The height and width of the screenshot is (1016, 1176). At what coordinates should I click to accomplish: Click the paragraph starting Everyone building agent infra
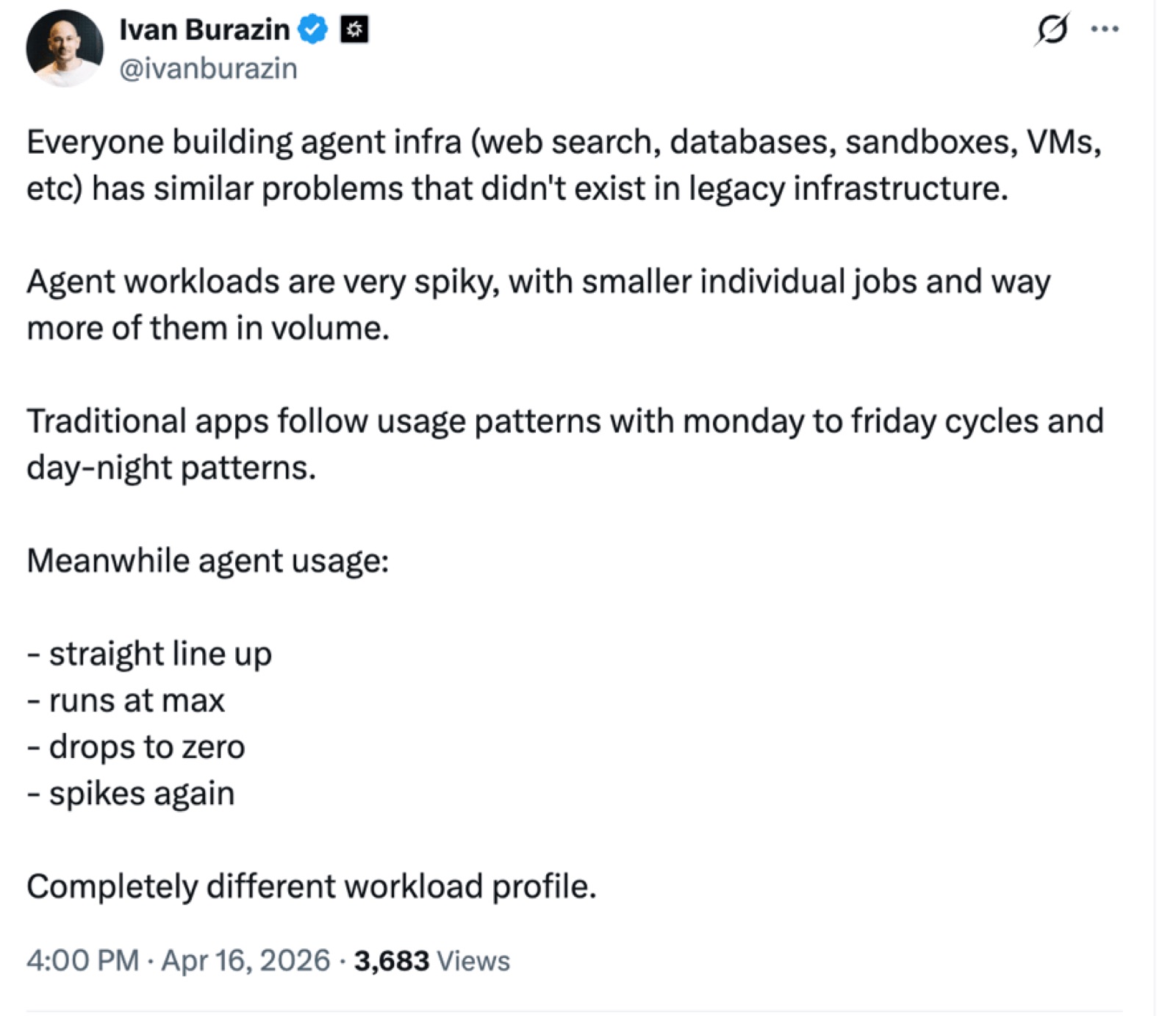coord(564,165)
